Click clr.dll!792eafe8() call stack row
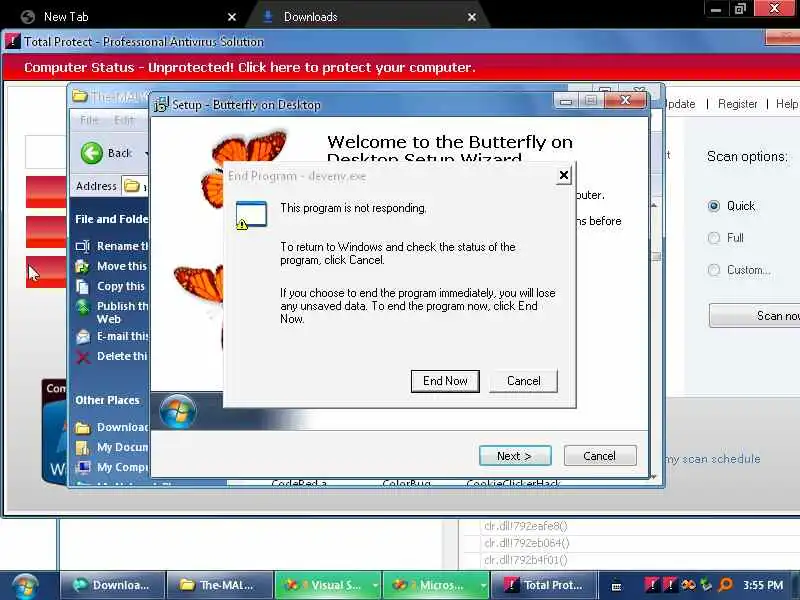The height and width of the screenshot is (600, 800). point(526,526)
